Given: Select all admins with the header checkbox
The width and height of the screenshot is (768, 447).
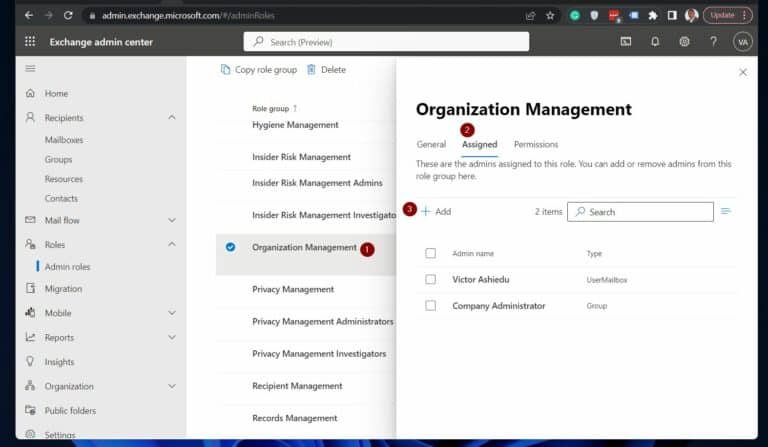Looking at the screenshot, I should pos(430,253).
